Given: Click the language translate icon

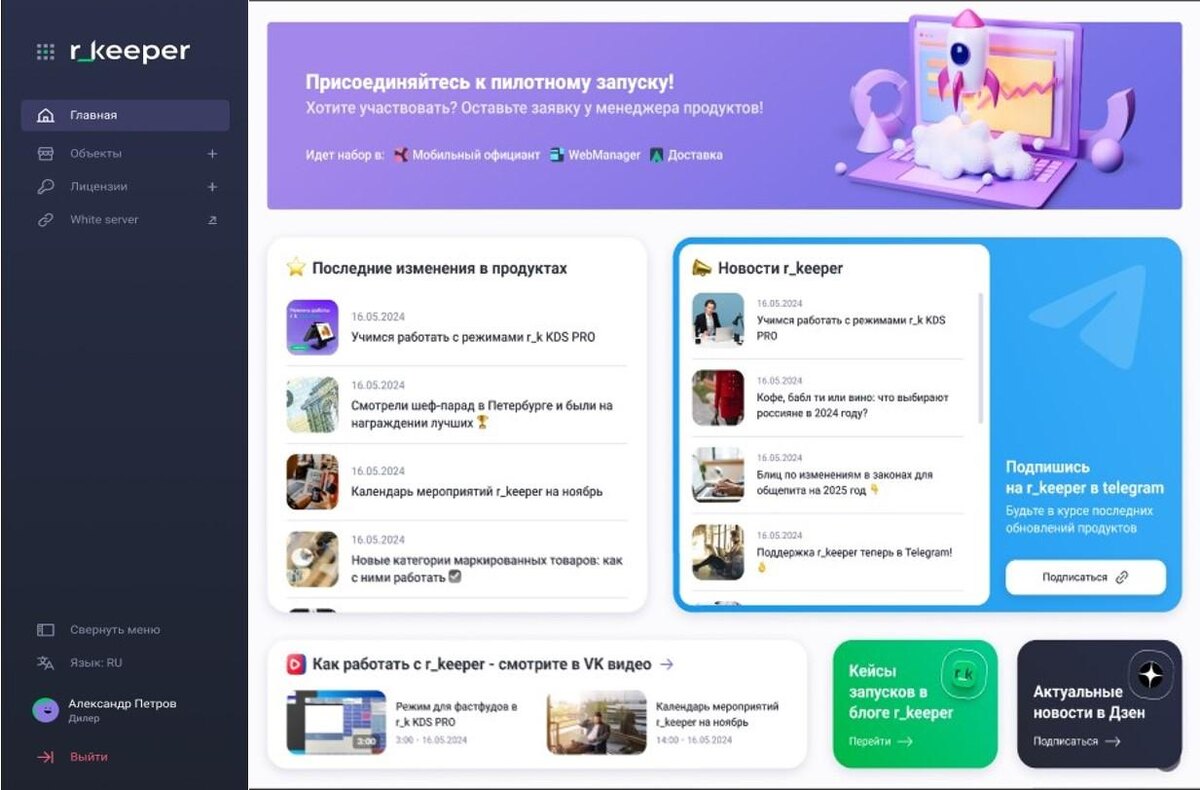Looking at the screenshot, I should coord(45,663).
